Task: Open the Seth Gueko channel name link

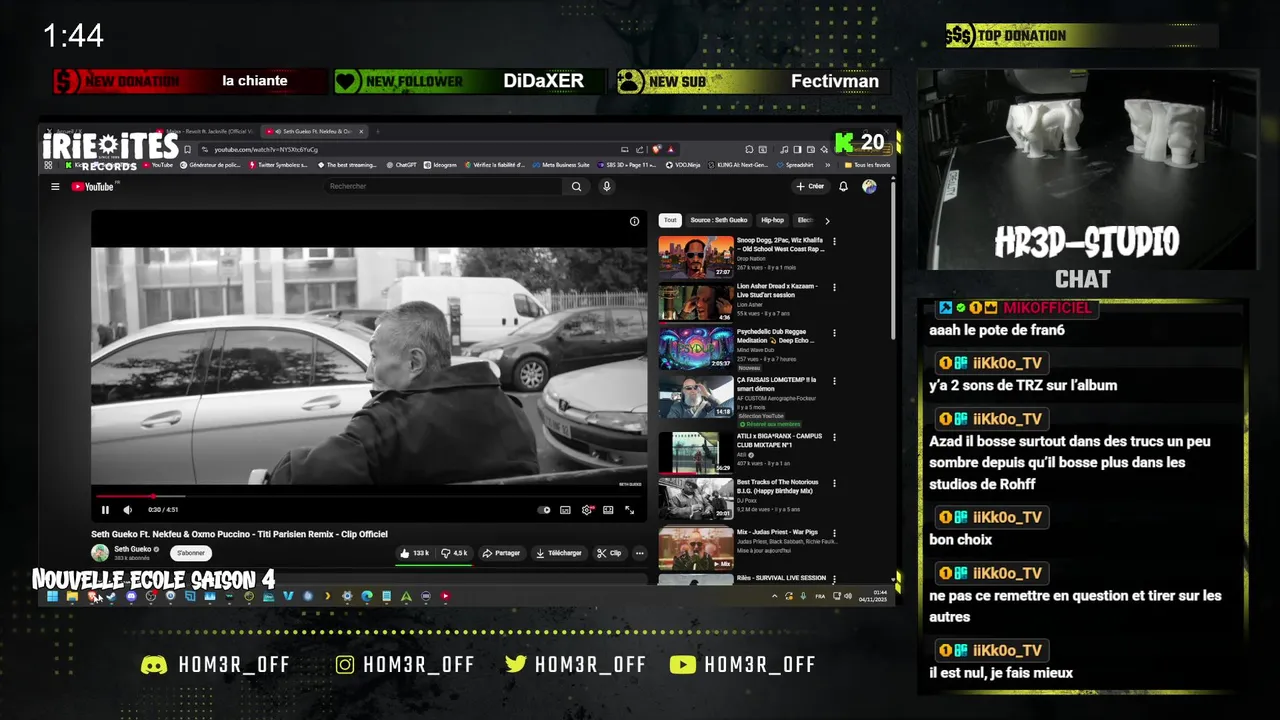Action: (x=132, y=549)
